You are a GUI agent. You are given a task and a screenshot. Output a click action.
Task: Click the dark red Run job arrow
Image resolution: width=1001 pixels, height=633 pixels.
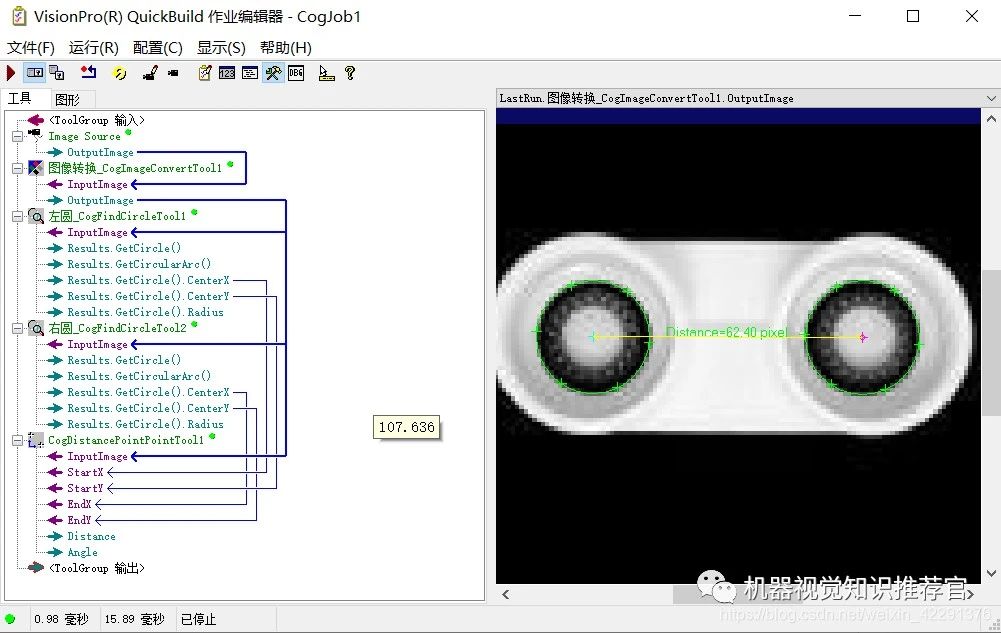11,73
